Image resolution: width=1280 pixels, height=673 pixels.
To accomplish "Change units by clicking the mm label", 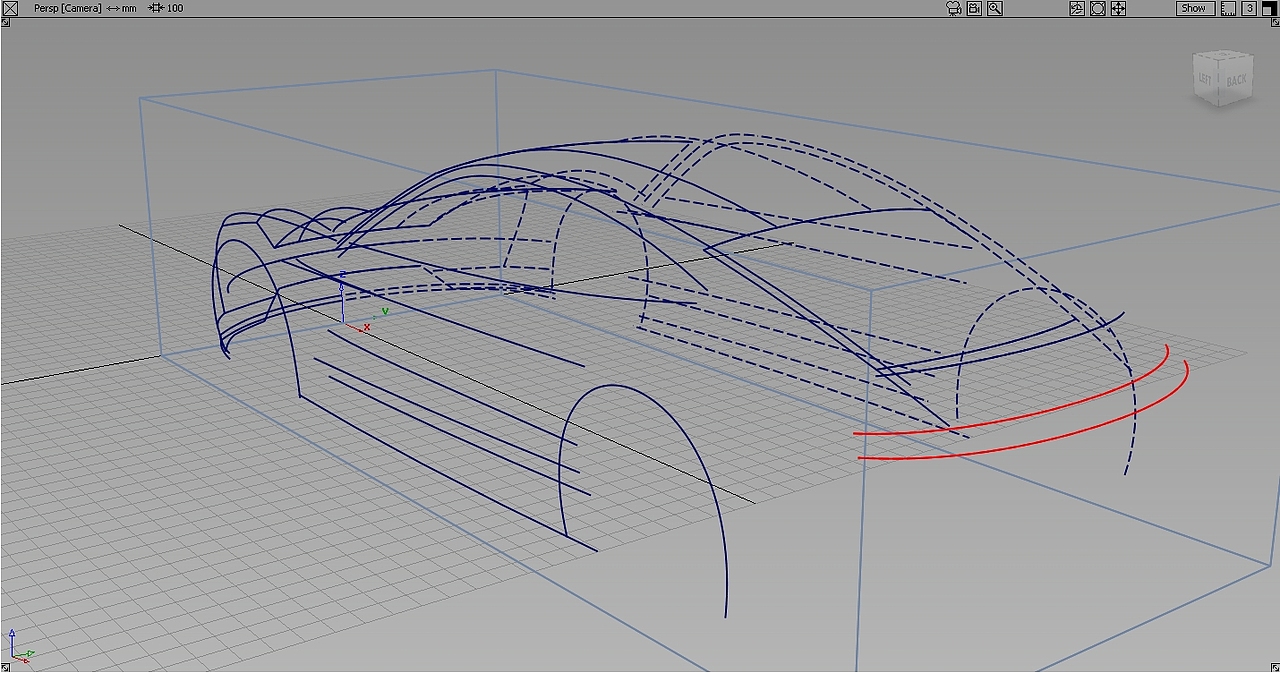I will coord(128,8).
